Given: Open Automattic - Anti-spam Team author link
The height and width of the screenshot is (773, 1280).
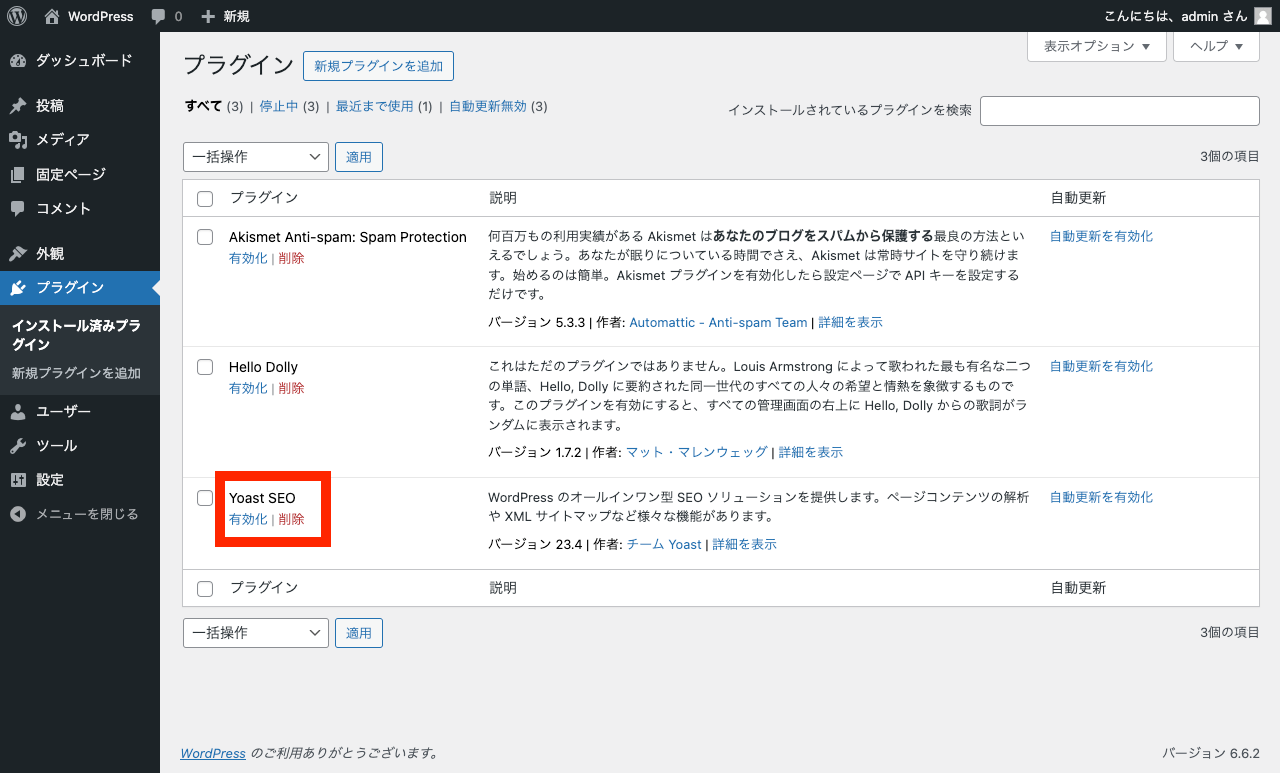Looking at the screenshot, I should click(718, 322).
